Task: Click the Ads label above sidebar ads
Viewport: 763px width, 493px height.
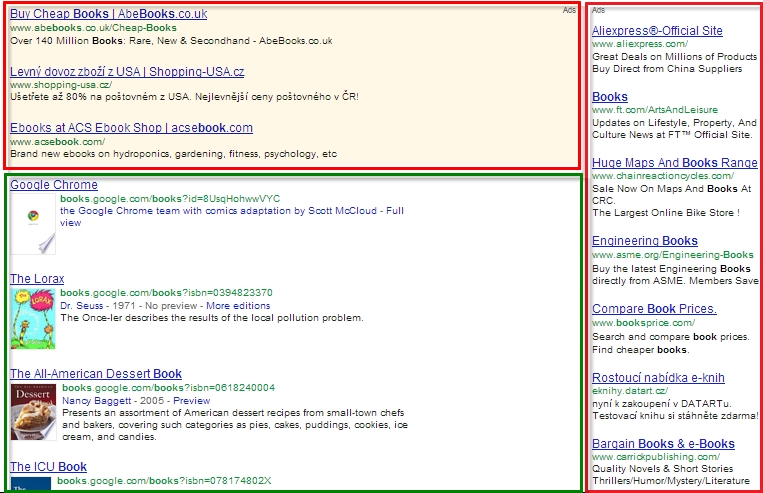Action: coord(599,10)
